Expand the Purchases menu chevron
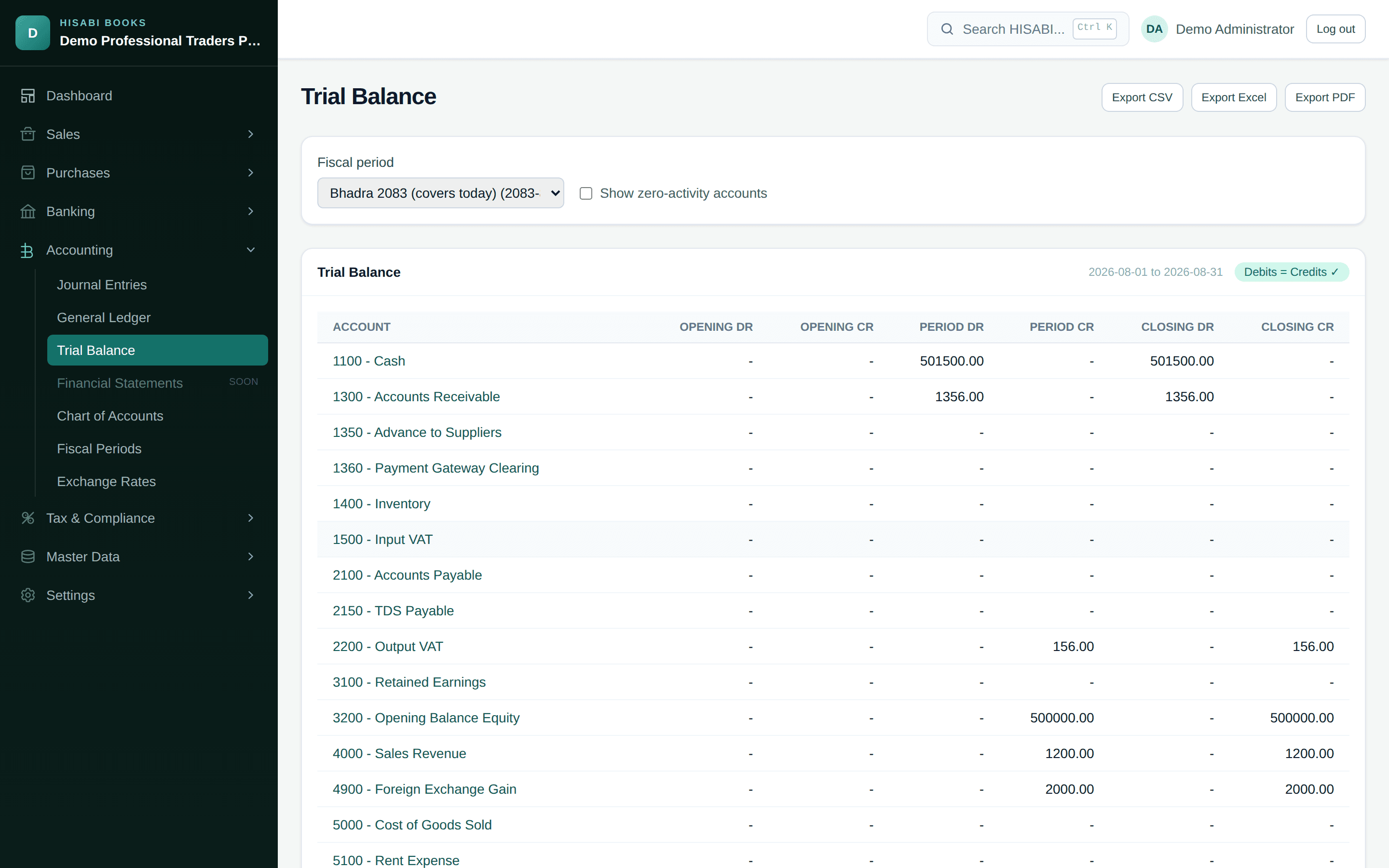Viewport: 1389px width, 868px height. [250, 173]
